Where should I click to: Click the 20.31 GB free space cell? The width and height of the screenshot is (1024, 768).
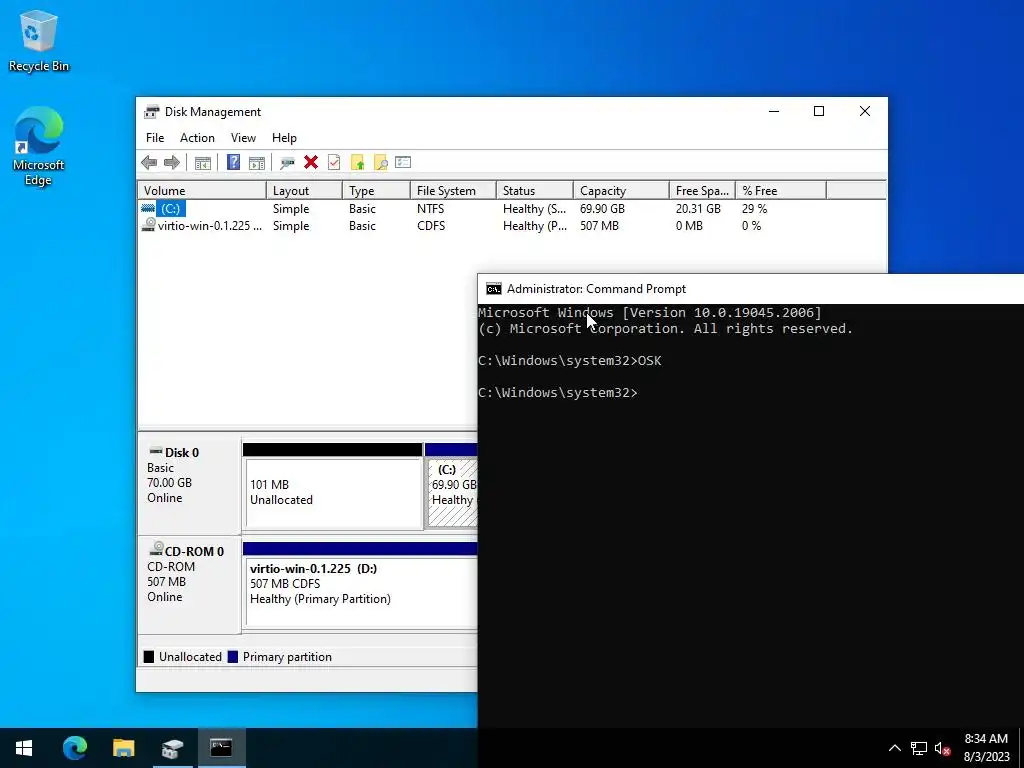tap(698, 208)
